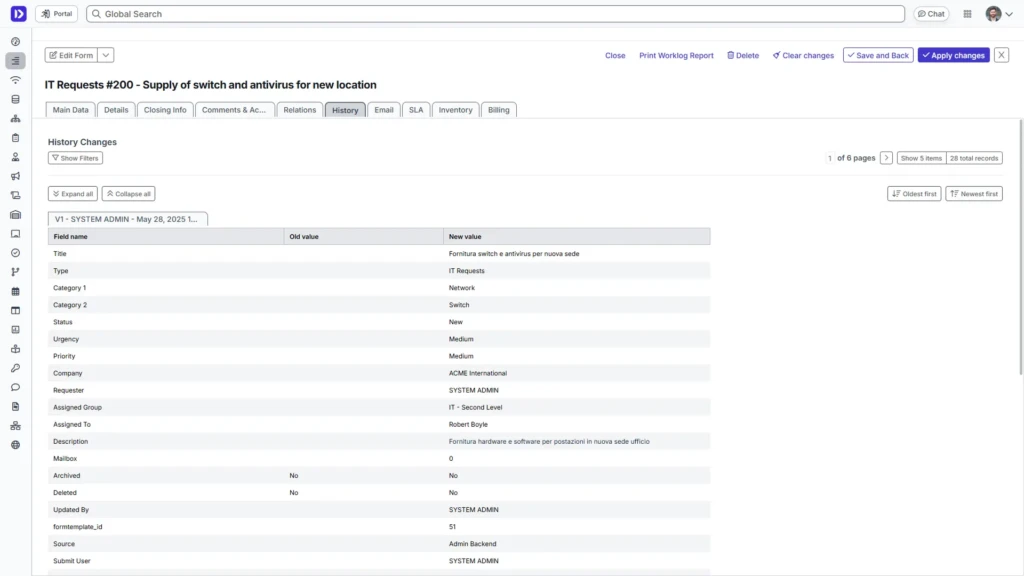Open the megaphone announcements icon in sidebar
Screen dimensions: 1024x576
tap(16, 176)
